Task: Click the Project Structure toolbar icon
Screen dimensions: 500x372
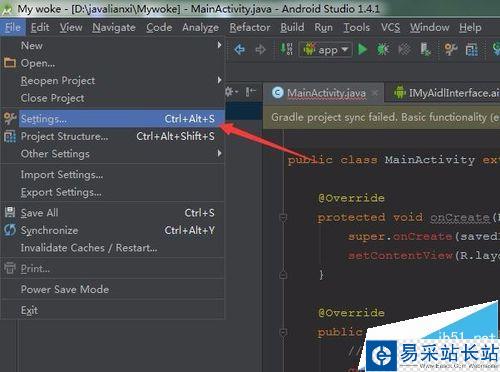Action: (472, 50)
